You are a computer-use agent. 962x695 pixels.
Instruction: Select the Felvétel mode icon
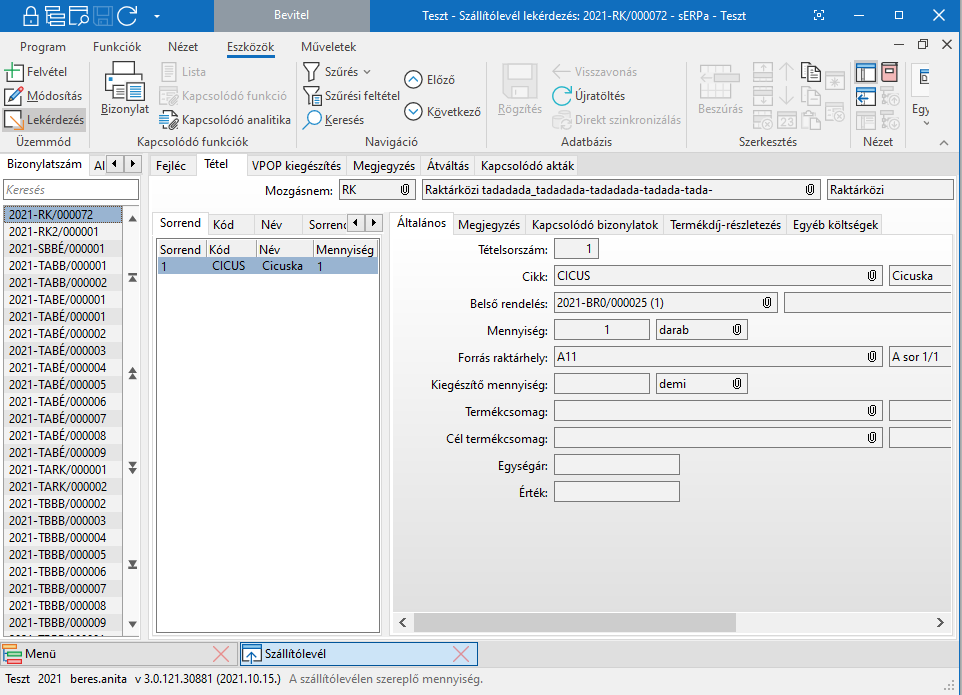(x=13, y=72)
